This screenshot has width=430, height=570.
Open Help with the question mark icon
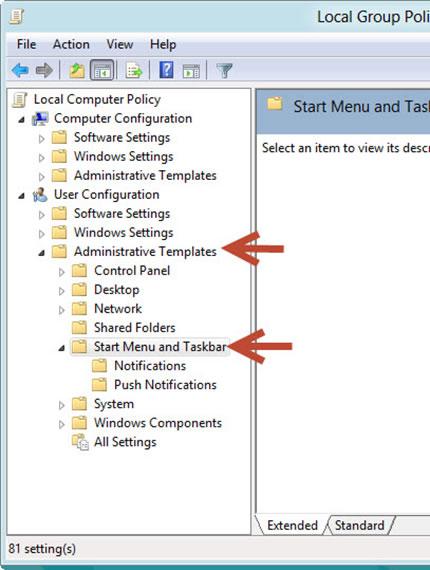click(x=166, y=70)
